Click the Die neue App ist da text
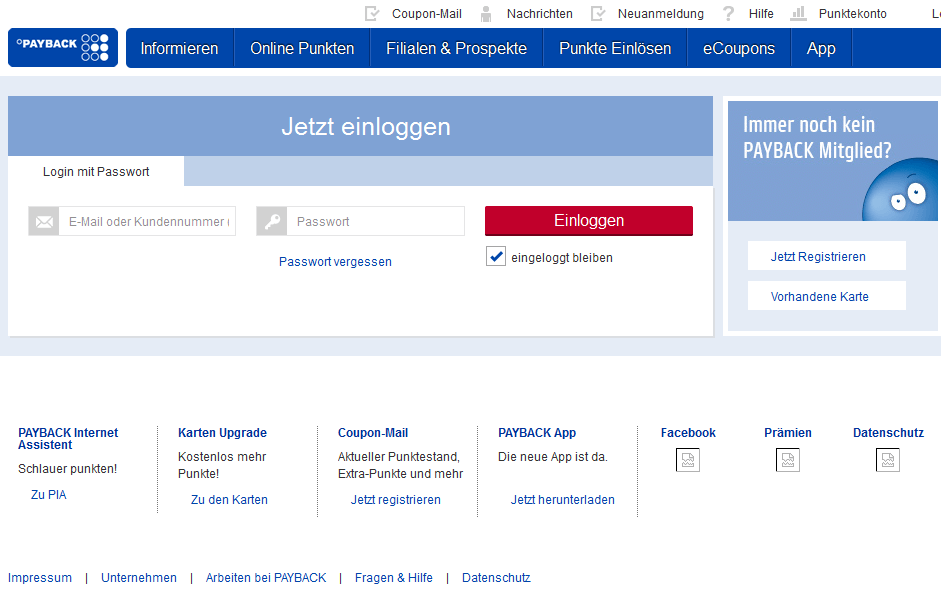941x589 pixels. click(x=553, y=457)
